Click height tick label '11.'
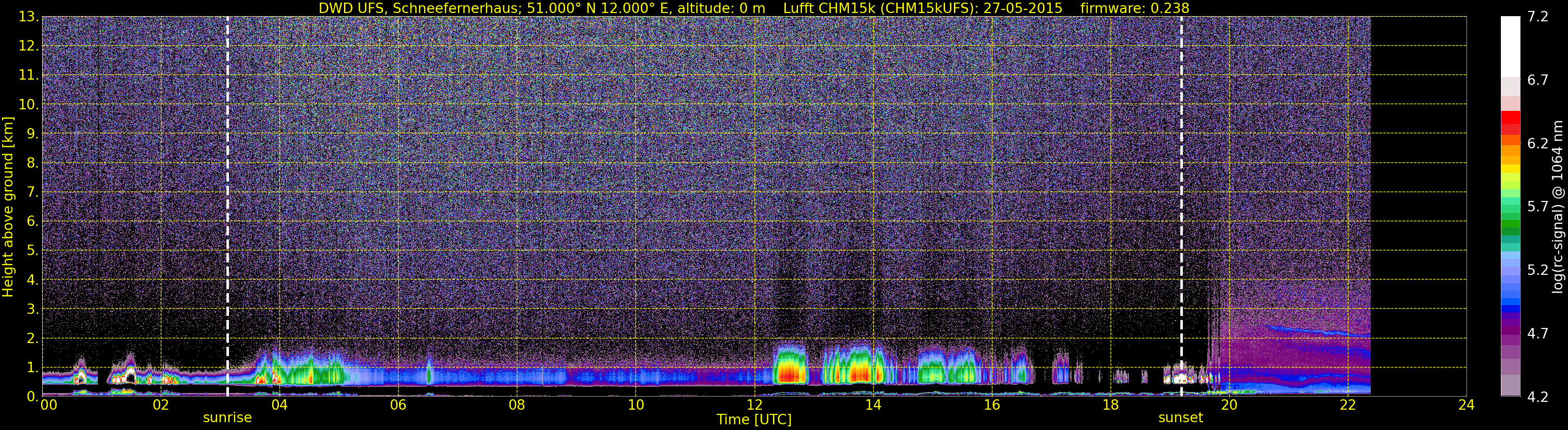 pos(28,75)
